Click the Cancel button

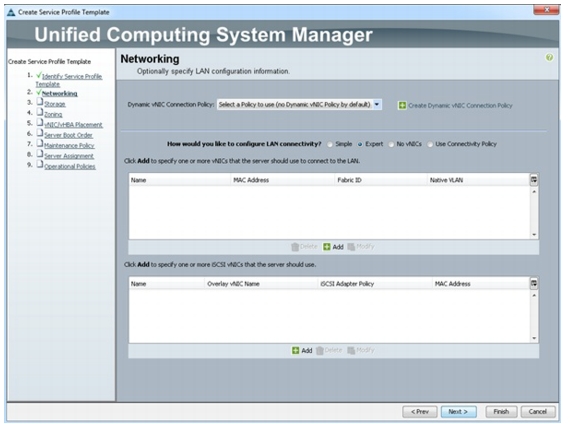pyautogui.click(x=538, y=412)
